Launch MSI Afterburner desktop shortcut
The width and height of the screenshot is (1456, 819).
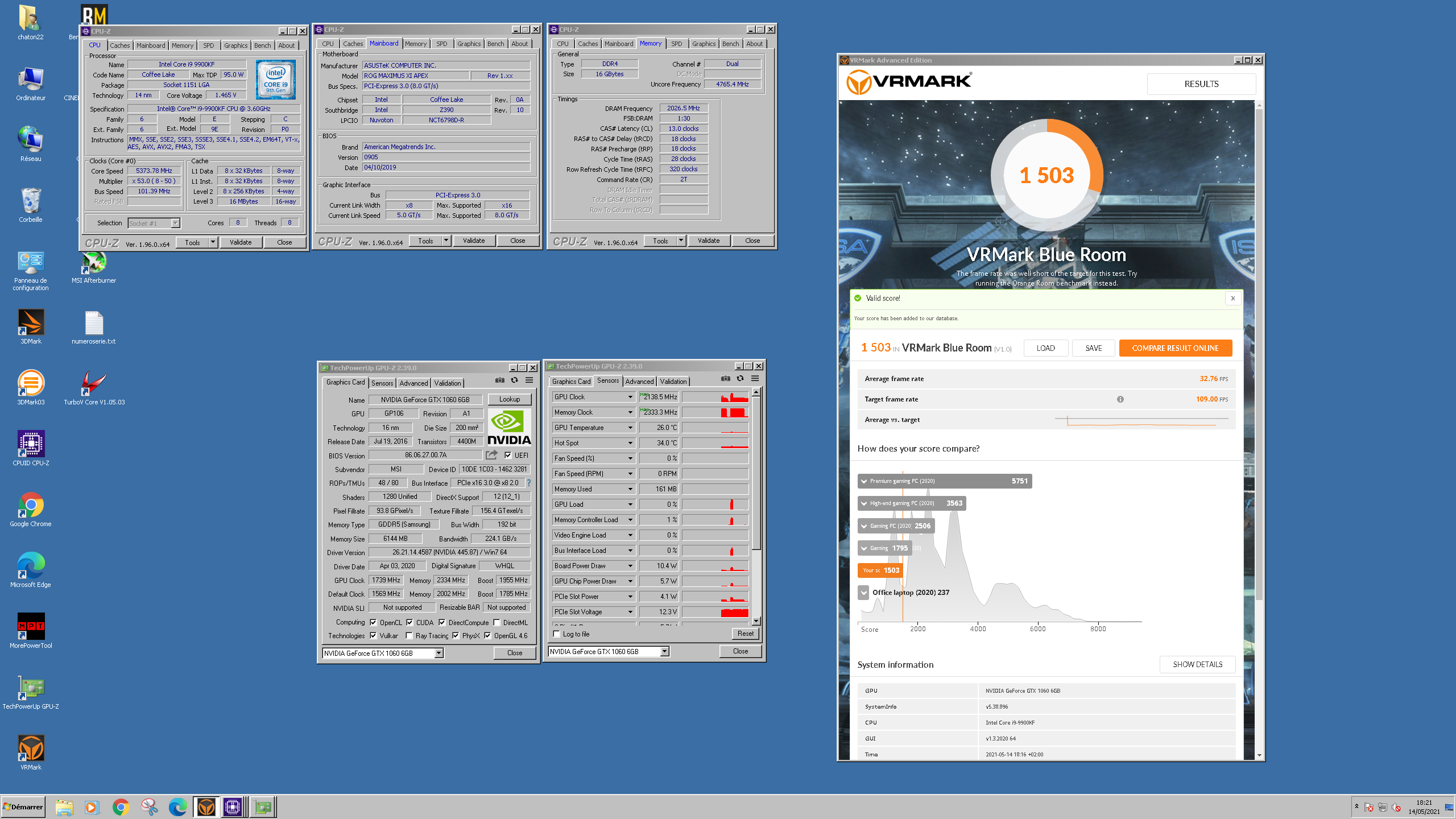tap(94, 267)
